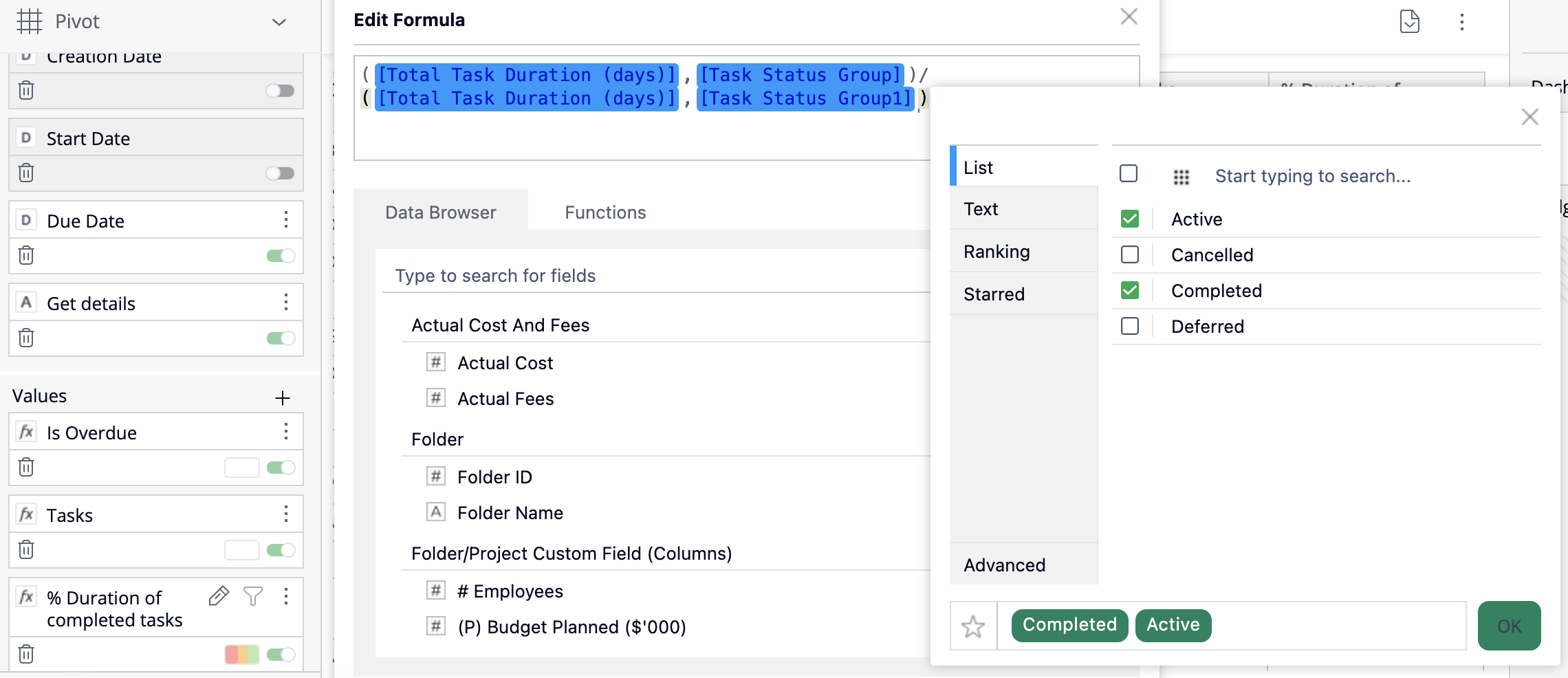Click the pencil edit icon on % Duration

point(219,596)
